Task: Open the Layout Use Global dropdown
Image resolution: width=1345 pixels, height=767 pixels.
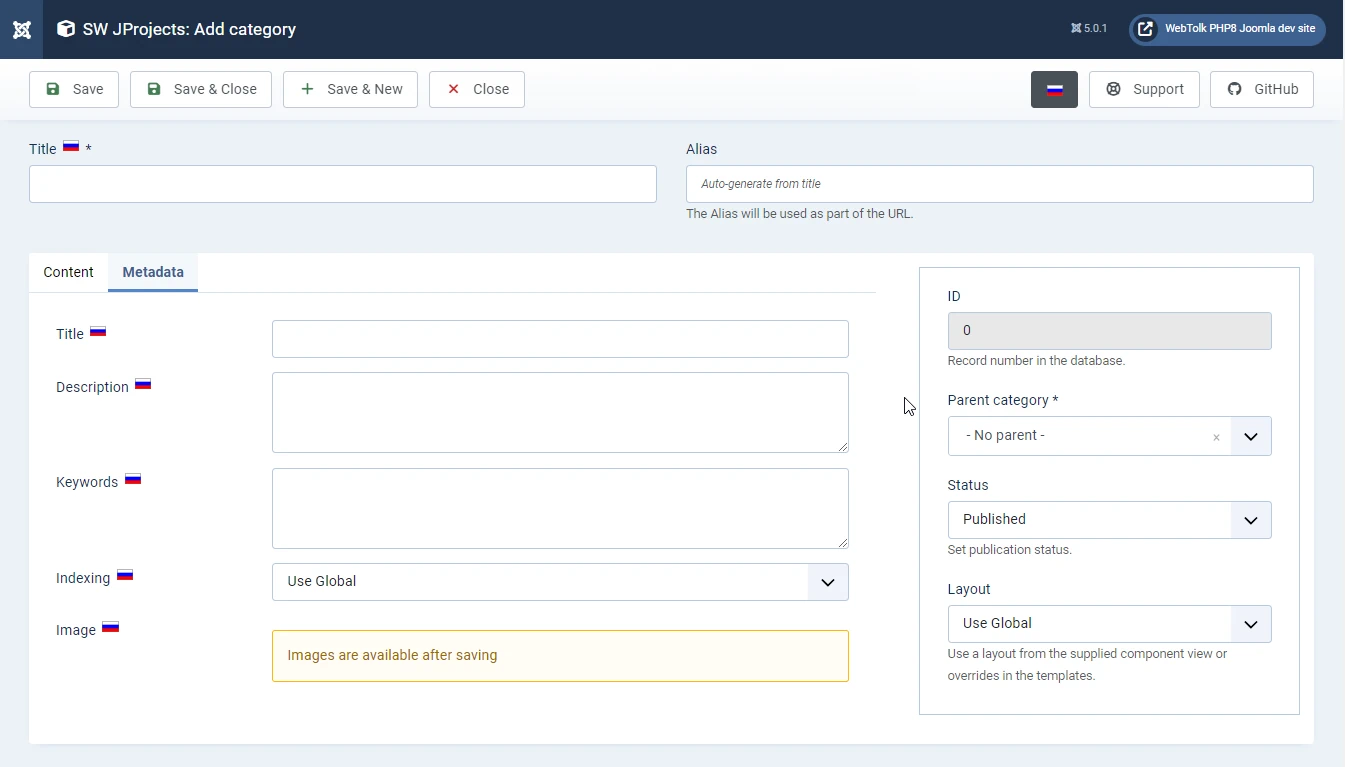Action: [1109, 624]
